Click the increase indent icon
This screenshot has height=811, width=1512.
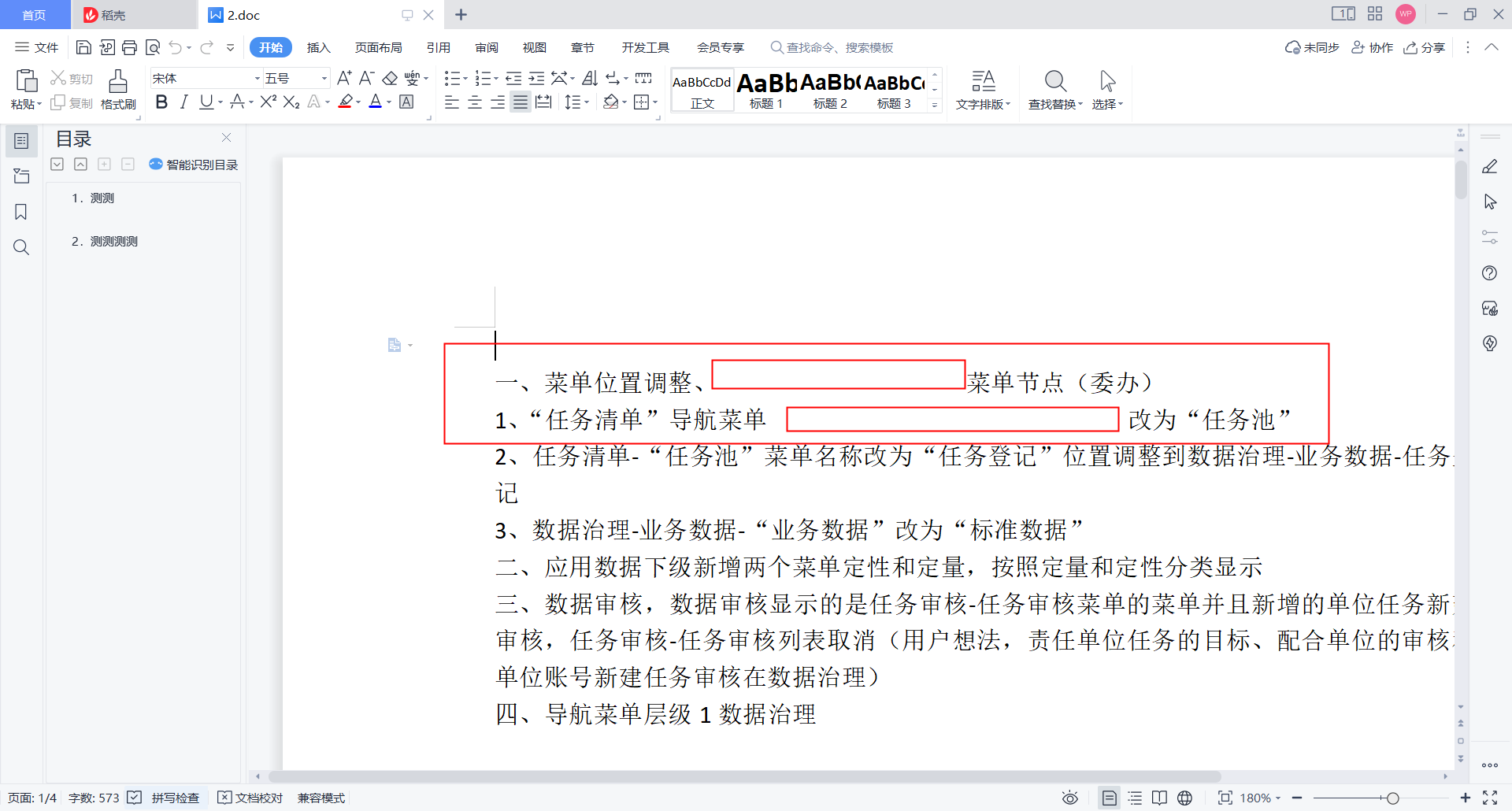tap(536, 78)
